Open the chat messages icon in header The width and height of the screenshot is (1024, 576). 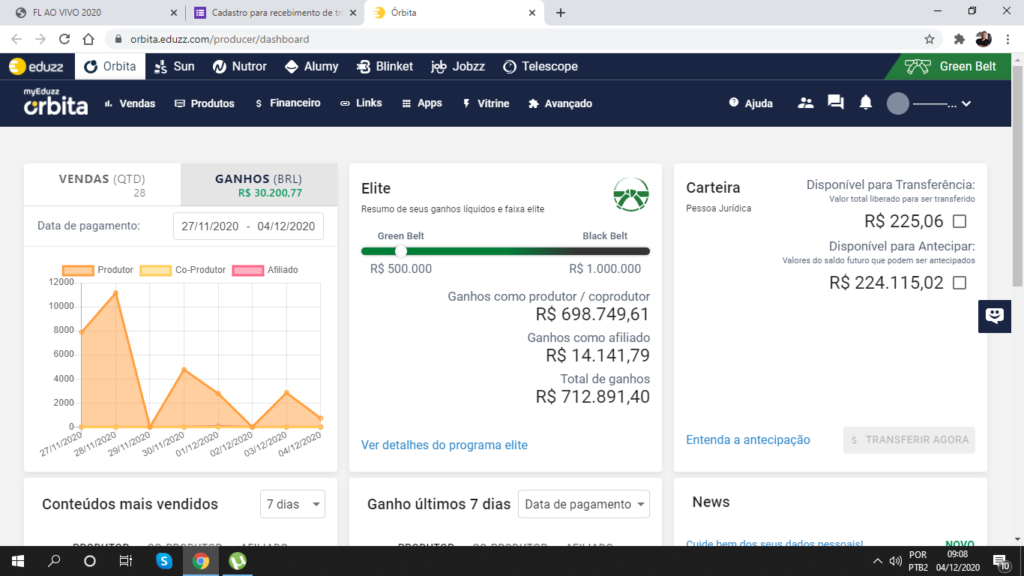[x=835, y=103]
